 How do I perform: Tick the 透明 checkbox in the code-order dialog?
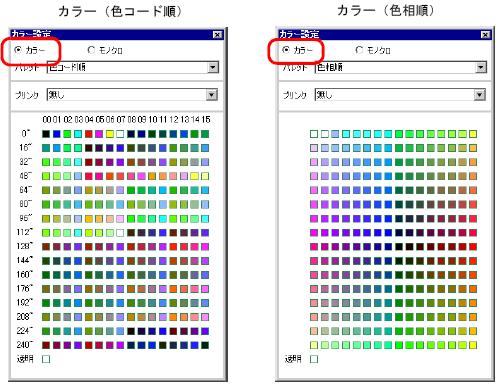click(x=46, y=359)
